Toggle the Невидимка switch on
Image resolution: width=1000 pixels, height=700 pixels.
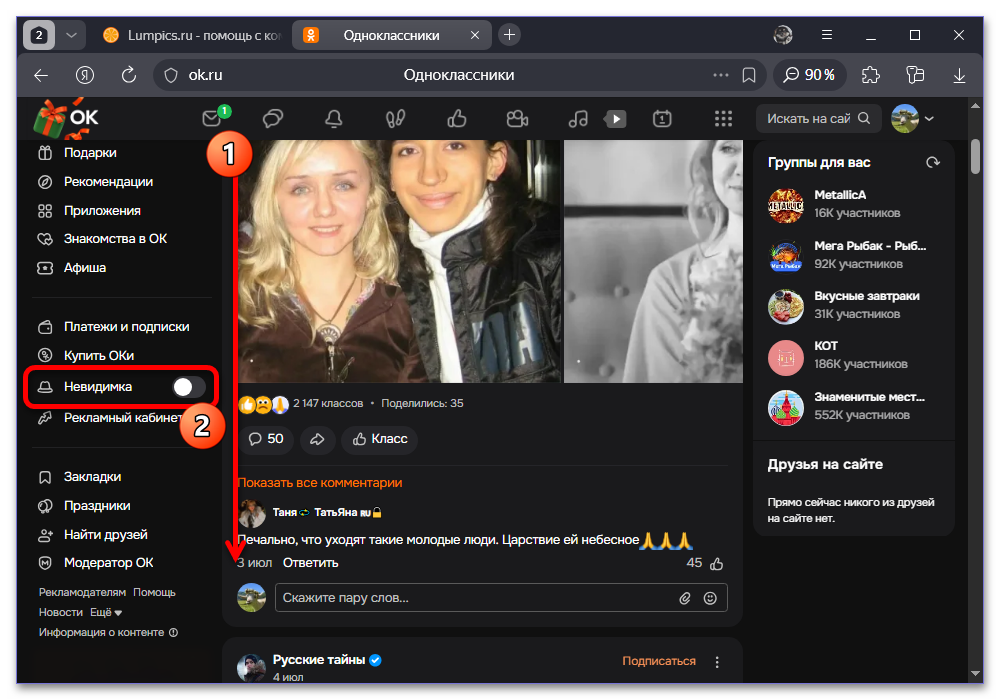(x=189, y=387)
